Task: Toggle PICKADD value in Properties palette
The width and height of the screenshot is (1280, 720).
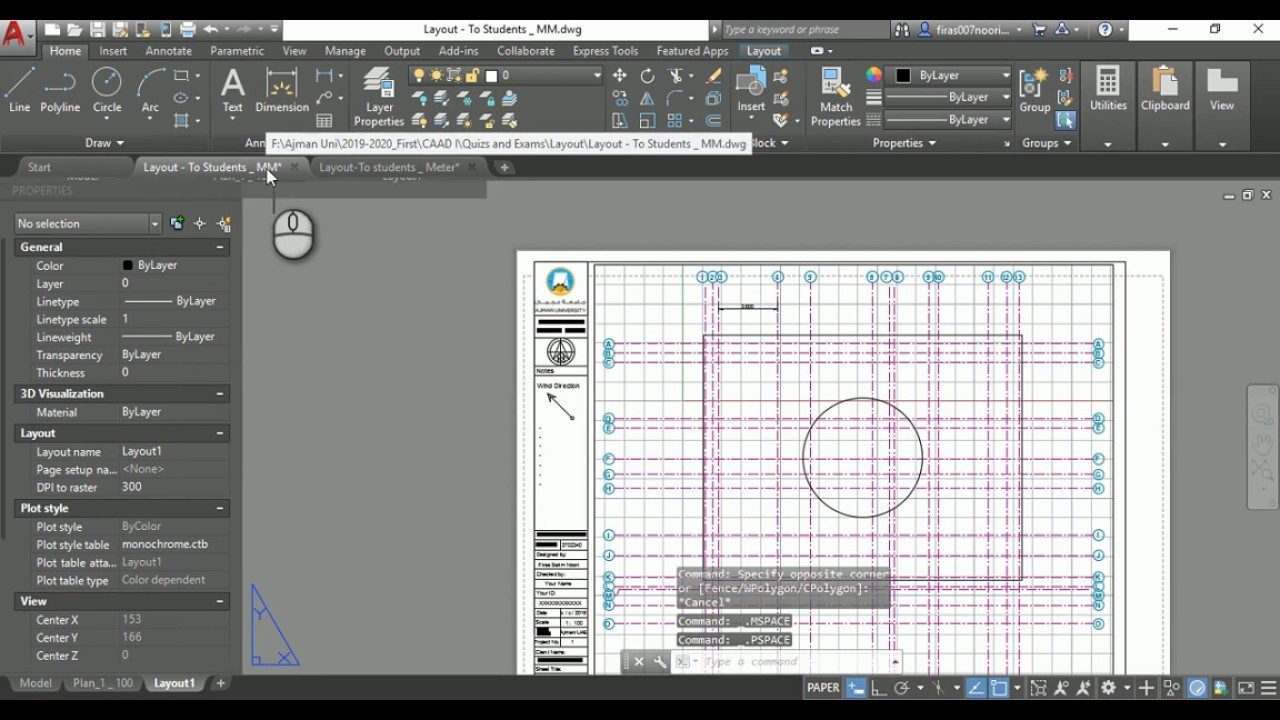Action: click(x=177, y=224)
